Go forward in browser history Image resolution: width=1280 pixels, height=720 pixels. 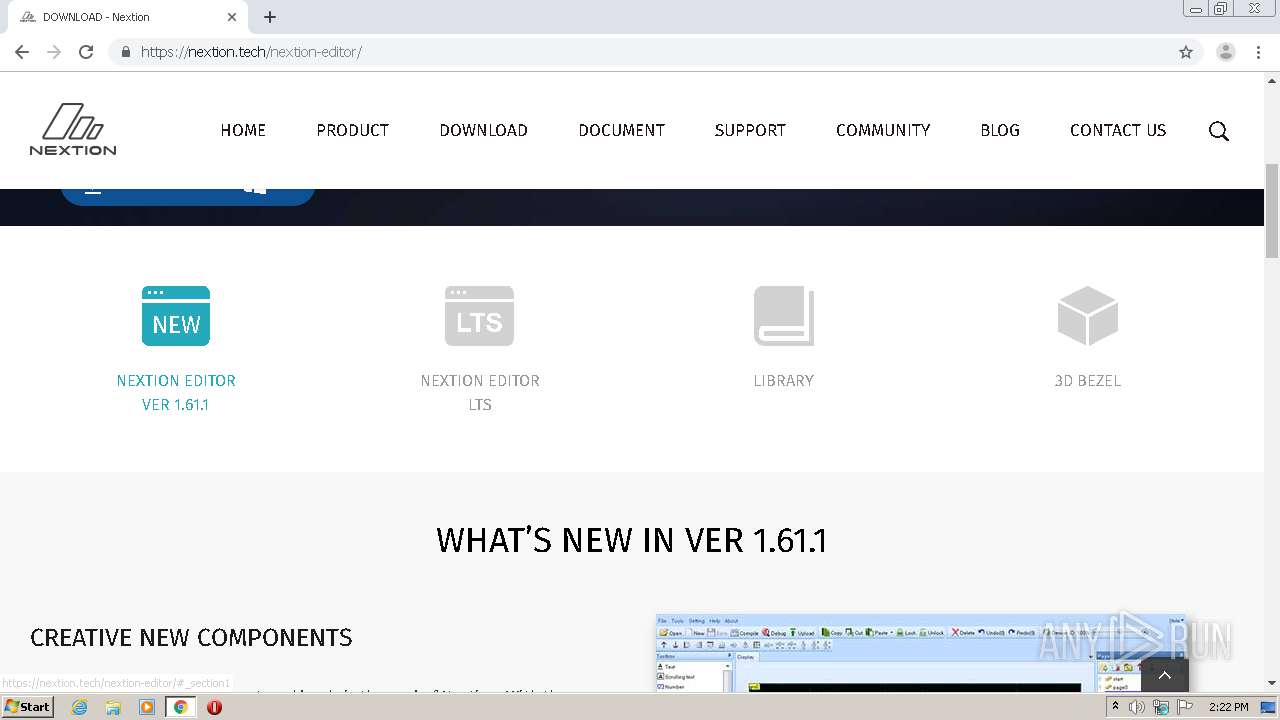pos(54,52)
